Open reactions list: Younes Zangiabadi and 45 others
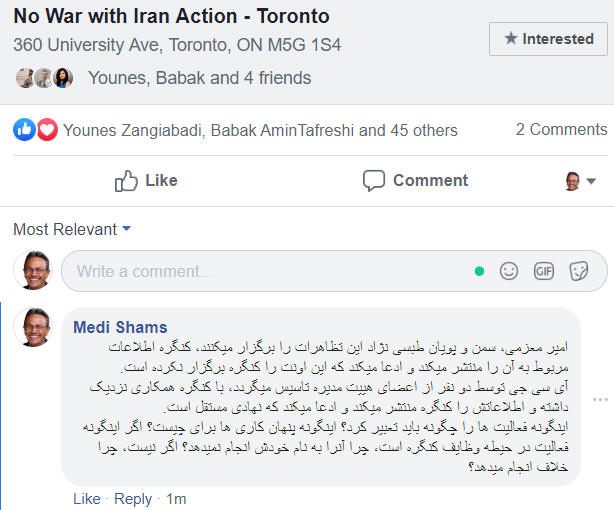This screenshot has width=614, height=510. pyautogui.click(x=260, y=130)
